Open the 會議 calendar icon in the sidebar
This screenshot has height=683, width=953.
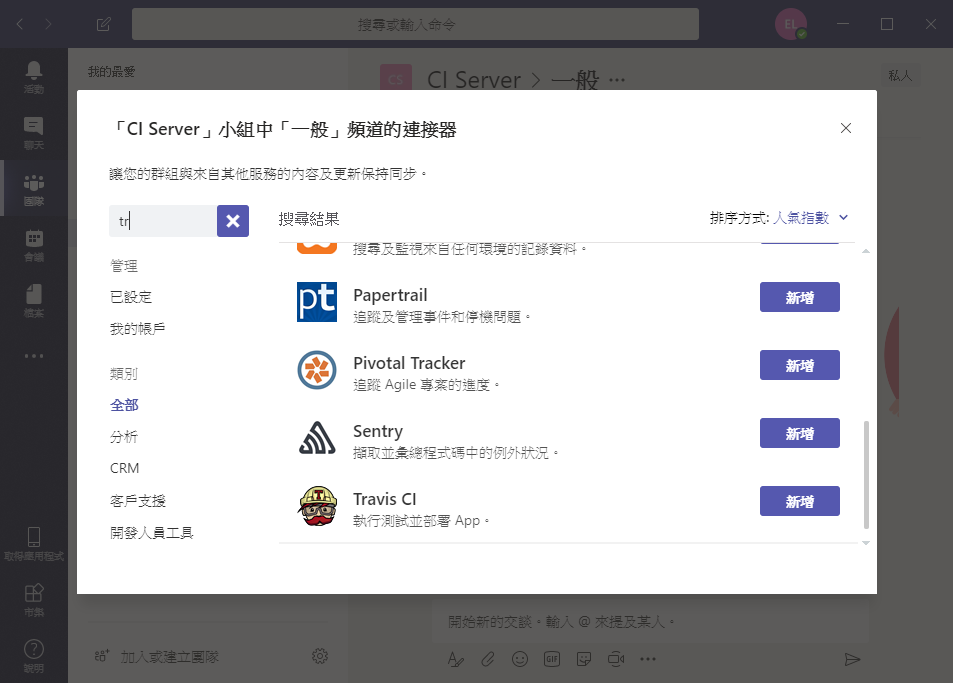(x=33, y=245)
